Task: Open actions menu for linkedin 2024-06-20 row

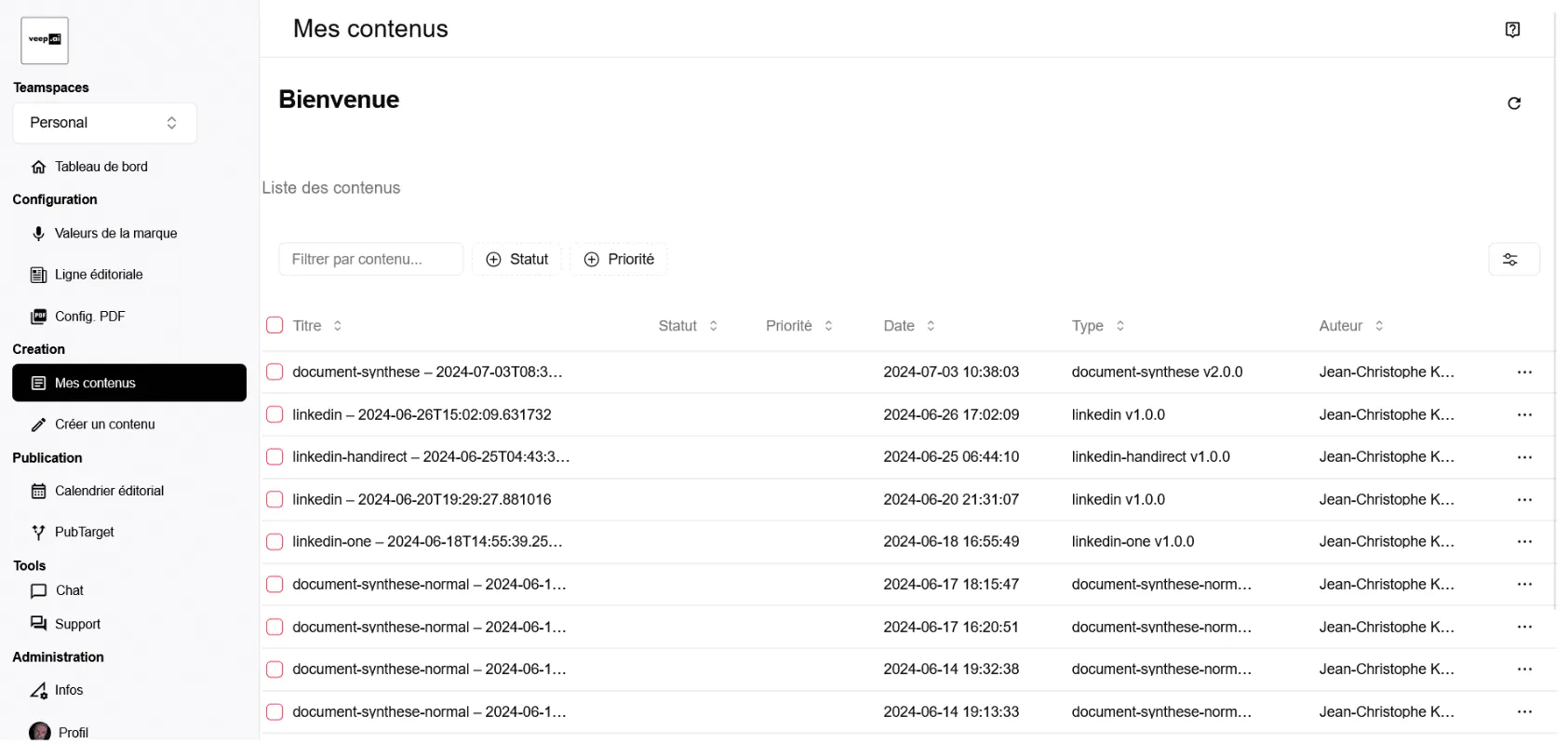Action: click(1524, 500)
